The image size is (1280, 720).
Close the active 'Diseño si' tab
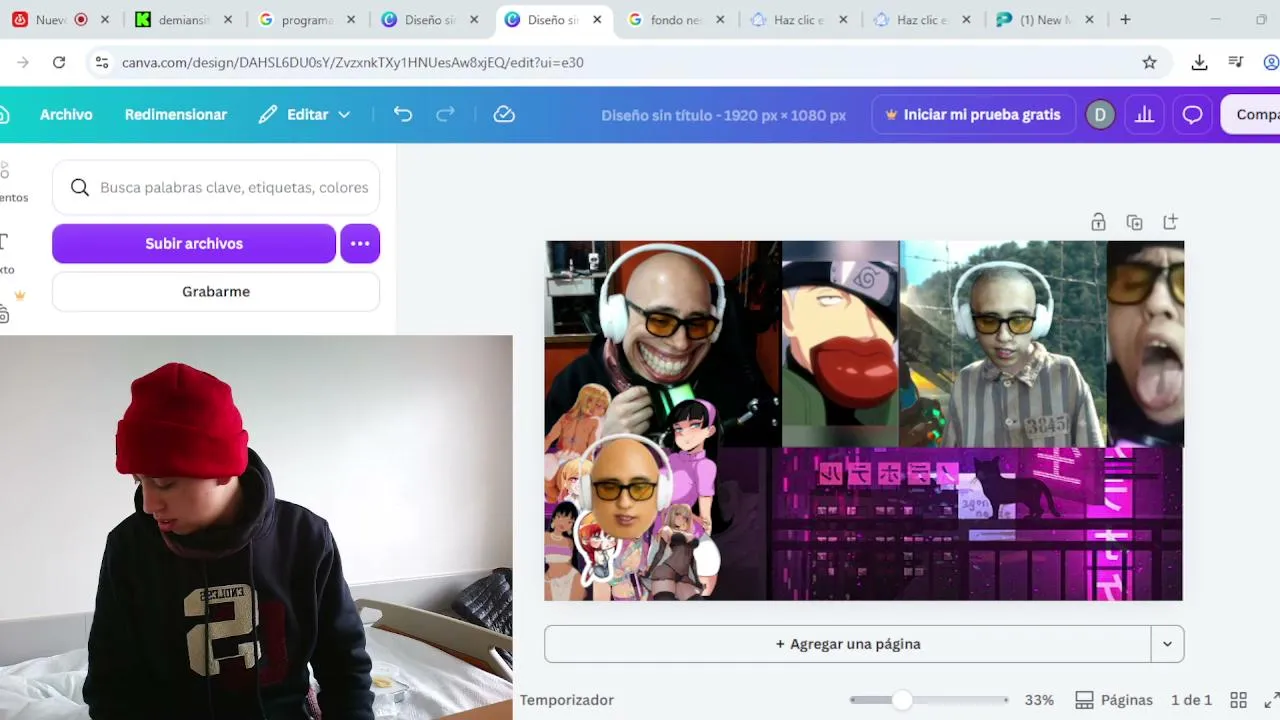[597, 20]
